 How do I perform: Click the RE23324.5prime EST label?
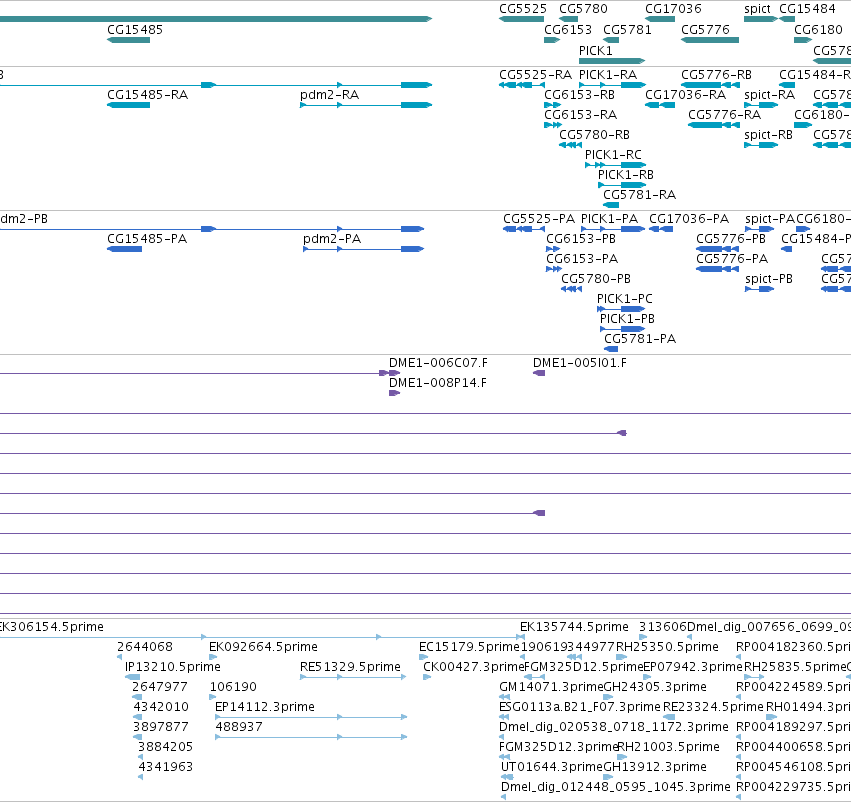point(713,707)
